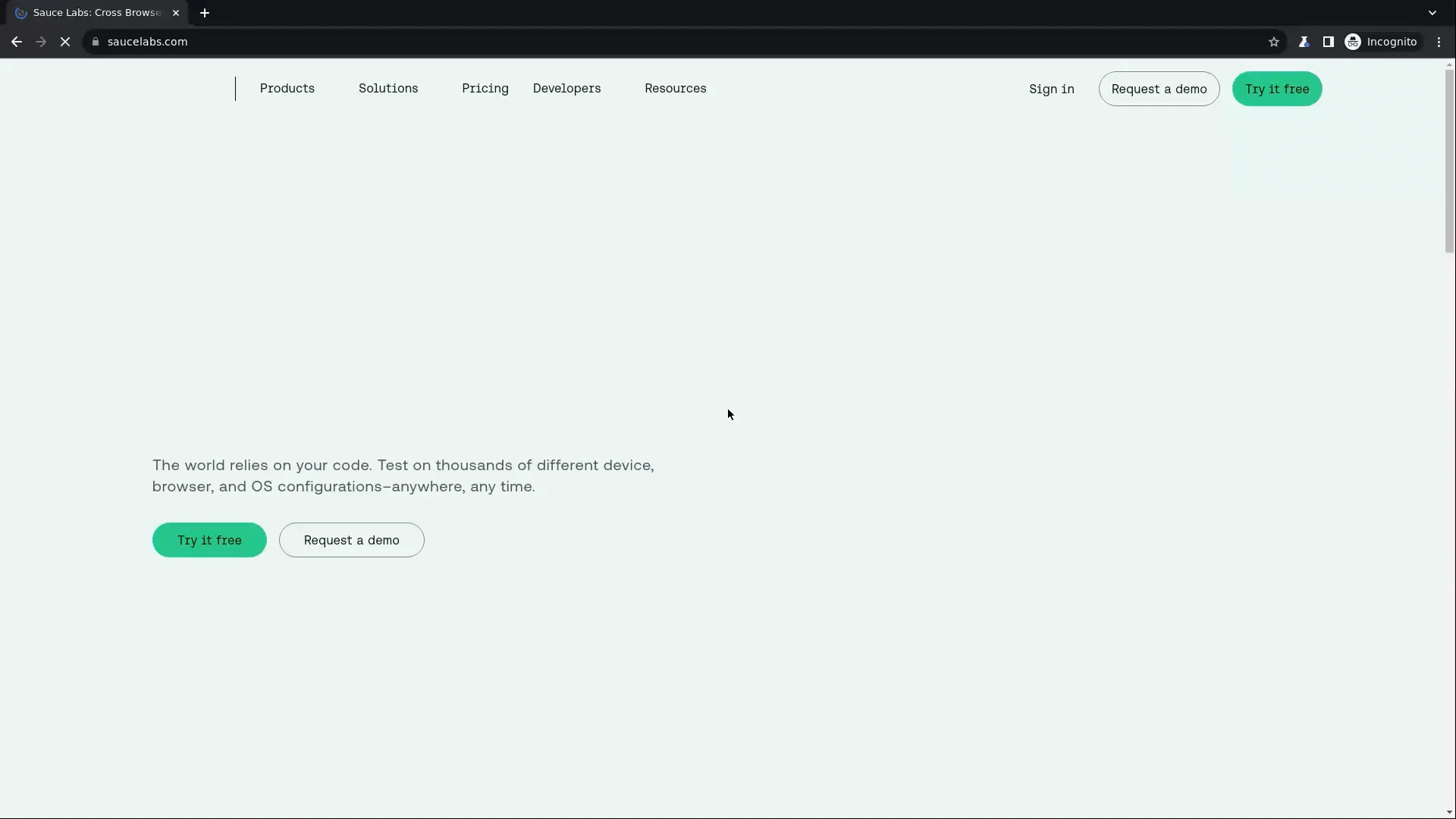
Task: Click the new tab plus icon
Action: coord(204,11)
